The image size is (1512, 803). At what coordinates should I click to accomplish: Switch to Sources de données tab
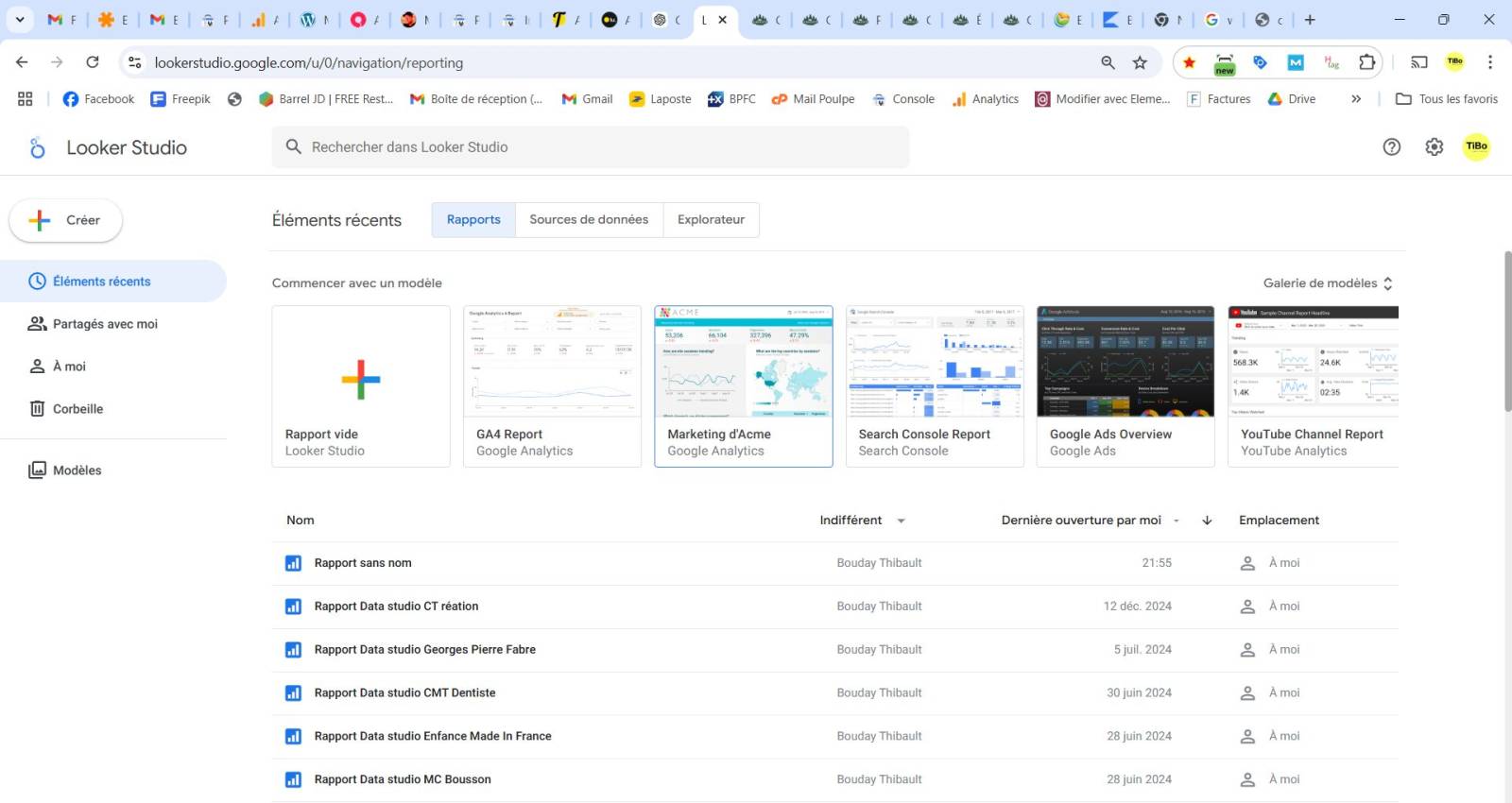589,220
